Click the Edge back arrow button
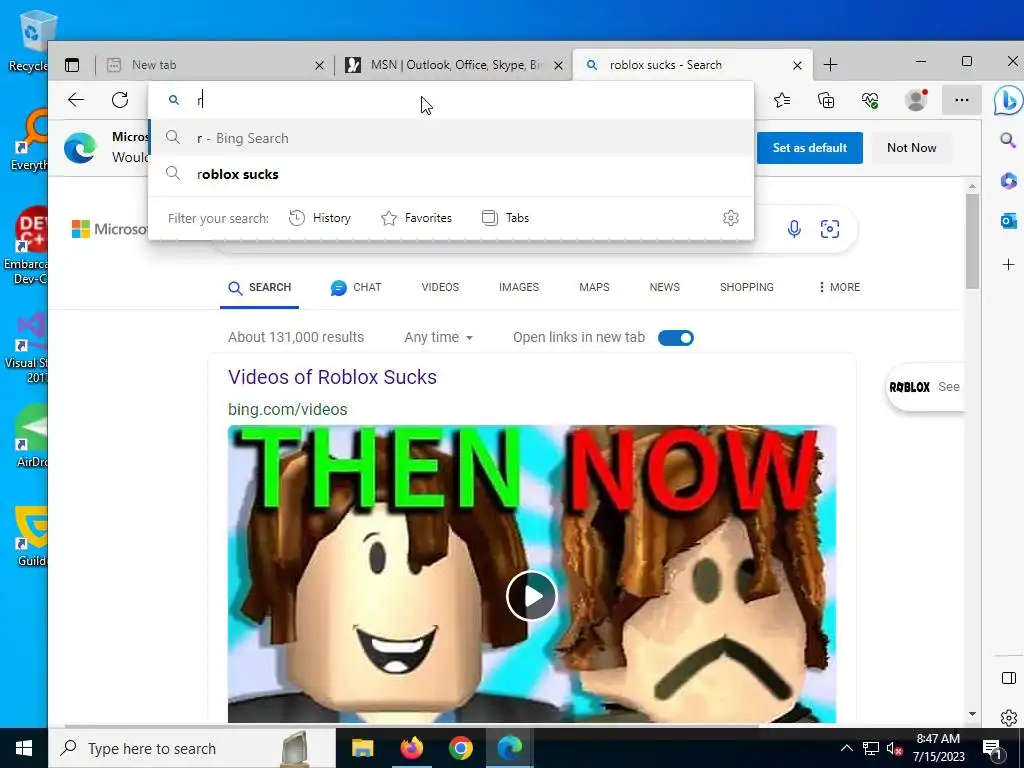Viewport: 1024px width, 768px height. click(76, 100)
